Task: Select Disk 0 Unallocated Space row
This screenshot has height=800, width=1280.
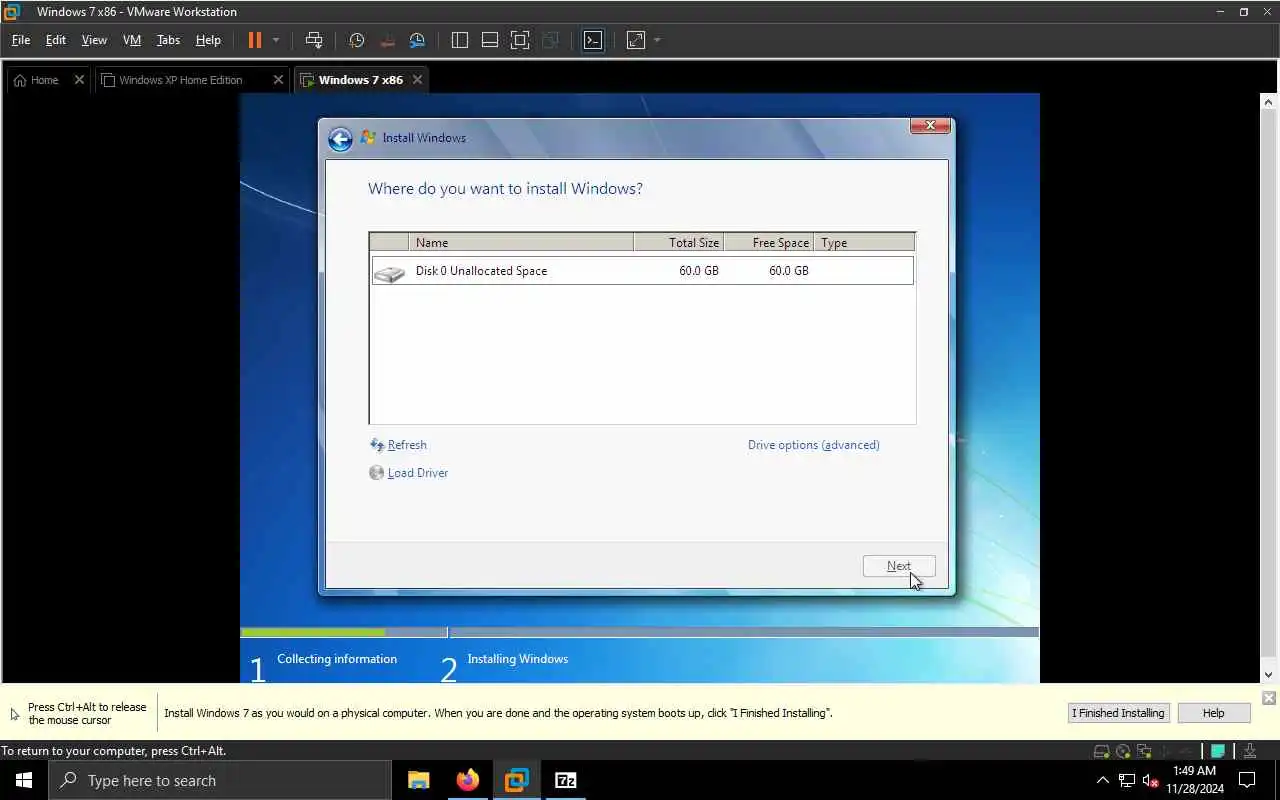Action: (642, 271)
